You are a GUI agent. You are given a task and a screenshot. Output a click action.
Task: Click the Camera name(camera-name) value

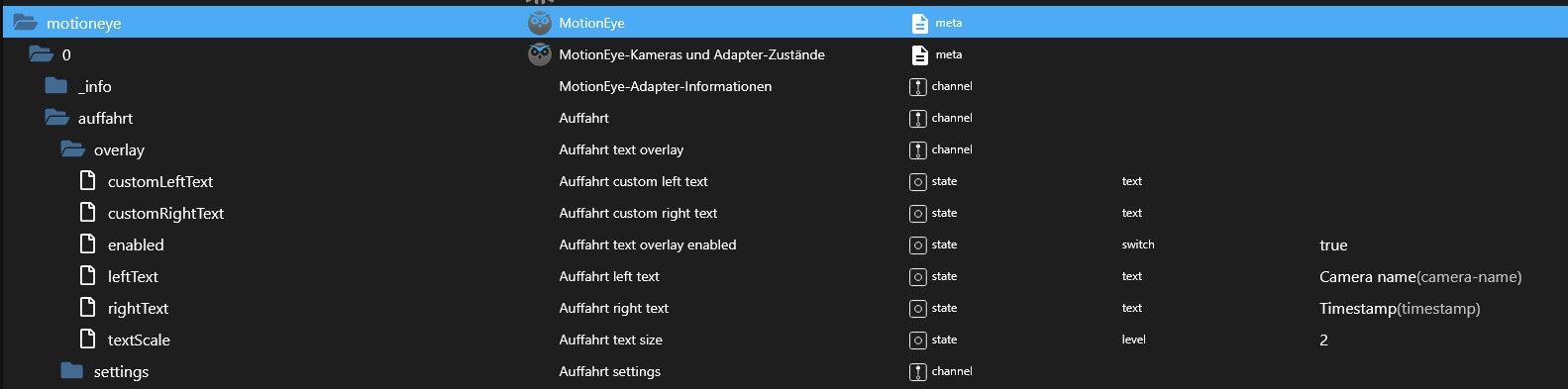click(1420, 276)
